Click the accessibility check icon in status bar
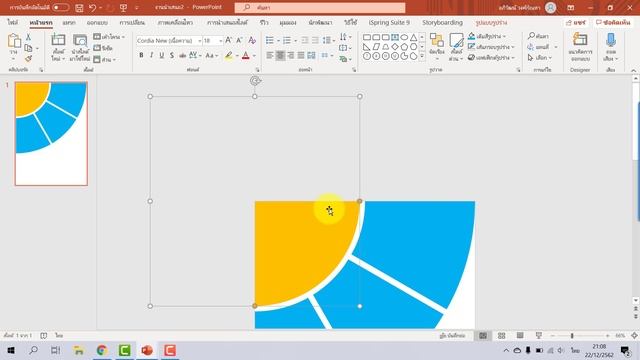 point(44,336)
